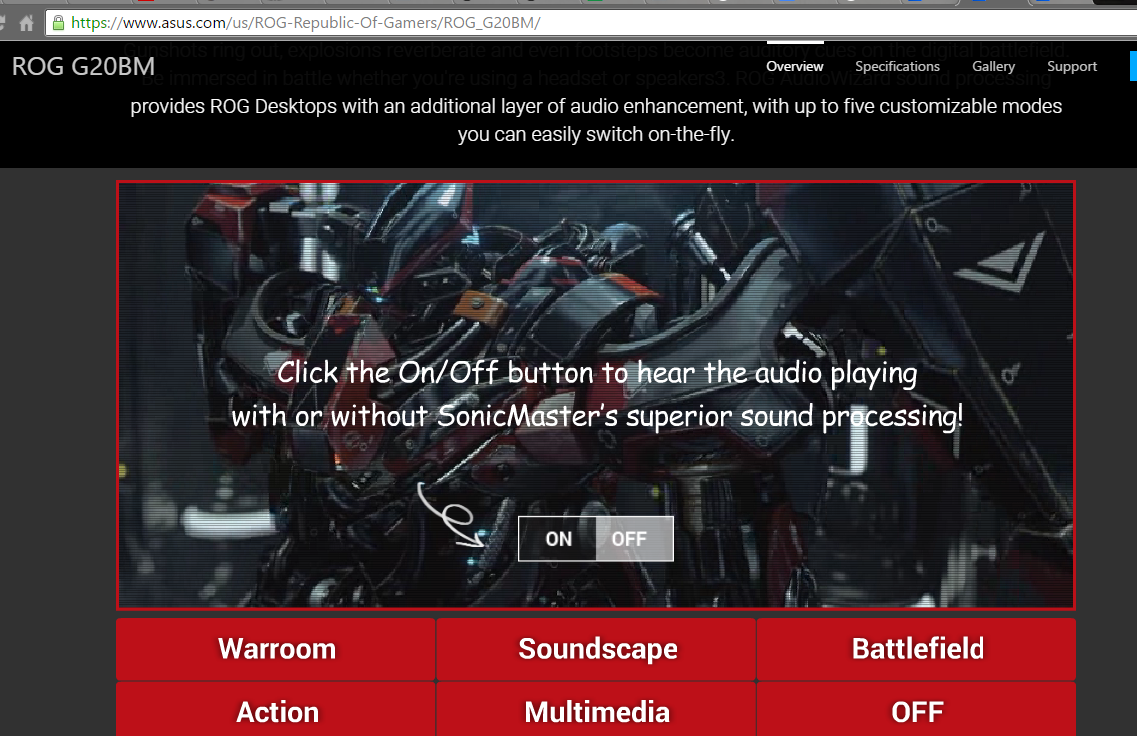Click the red OFF mode button
1137x736 pixels.
tap(917, 710)
